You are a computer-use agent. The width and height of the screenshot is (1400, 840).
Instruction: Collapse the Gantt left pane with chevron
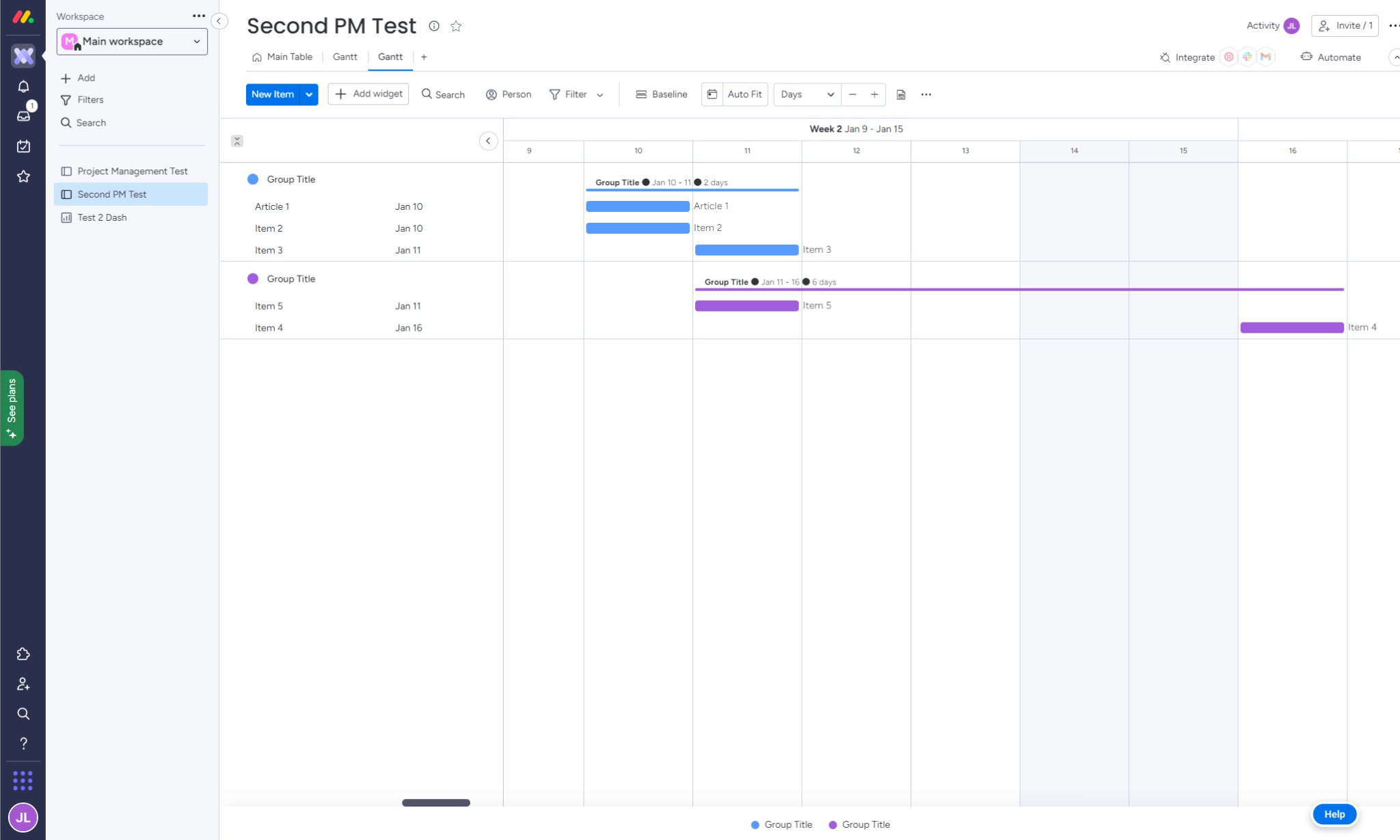tap(488, 141)
